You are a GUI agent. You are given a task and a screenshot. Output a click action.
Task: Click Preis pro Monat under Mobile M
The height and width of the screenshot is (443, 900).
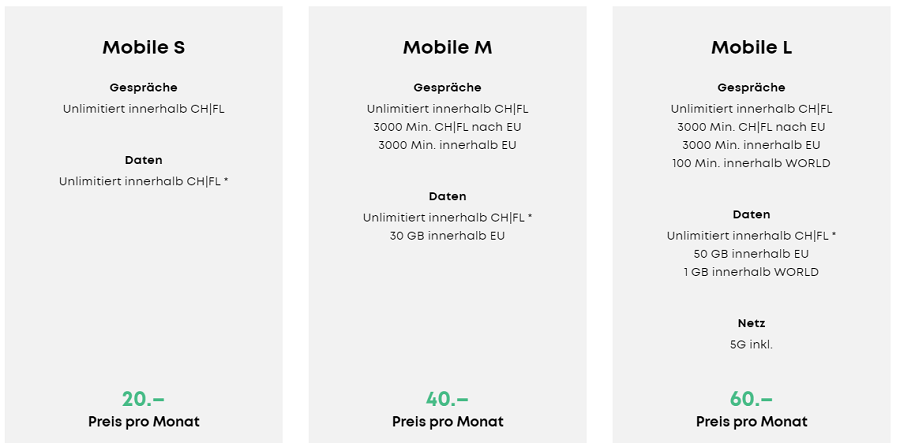pos(447,422)
